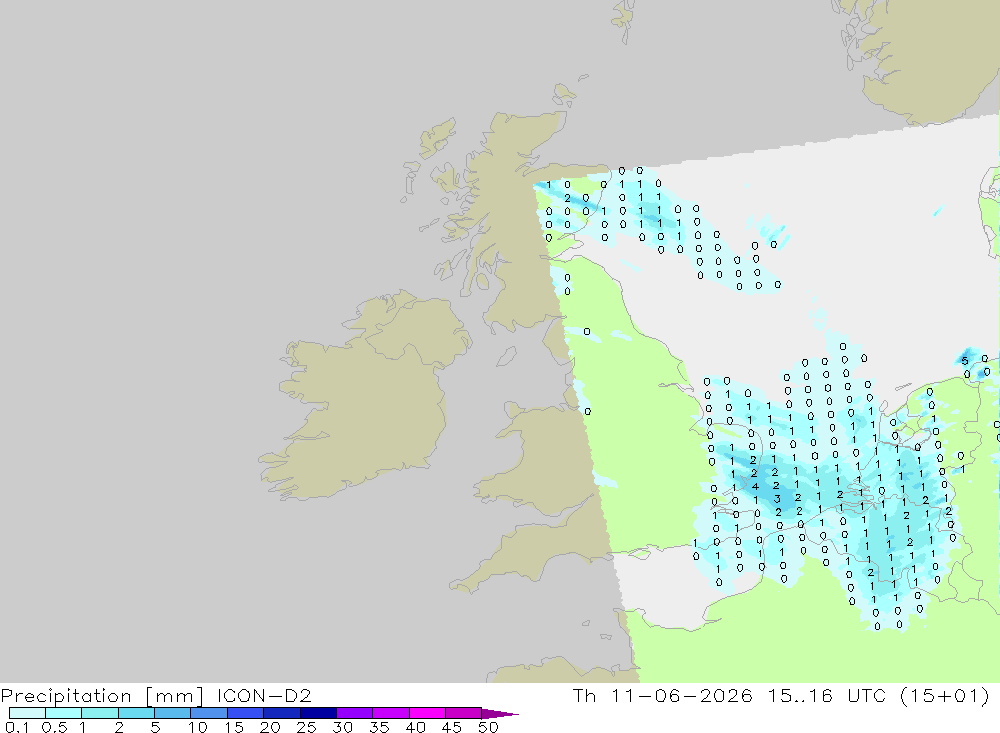
Task: Click the '11-06-2026' date text
Action: click(682, 695)
